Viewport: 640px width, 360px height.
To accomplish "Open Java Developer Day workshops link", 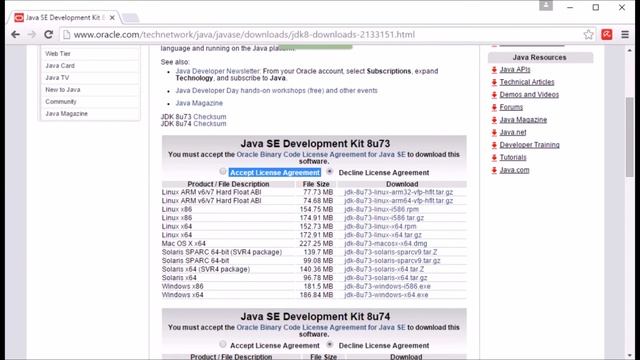I will point(276,91).
